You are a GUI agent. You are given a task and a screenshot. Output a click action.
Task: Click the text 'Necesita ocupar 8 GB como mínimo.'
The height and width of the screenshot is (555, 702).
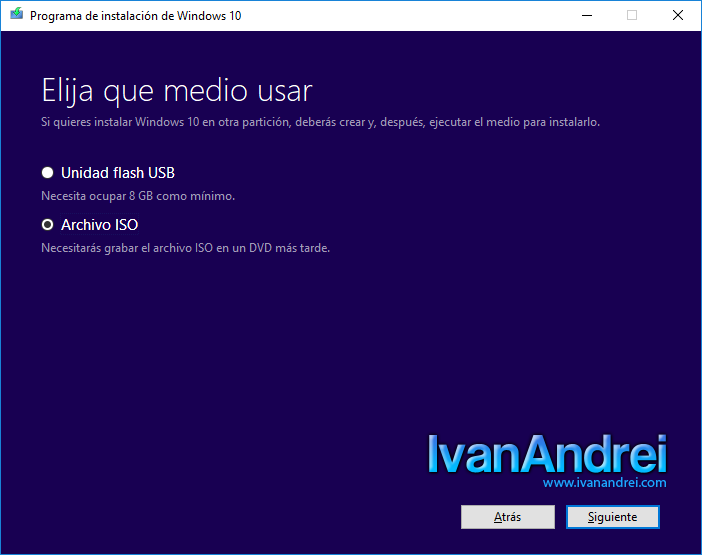pyautogui.click(x=138, y=196)
